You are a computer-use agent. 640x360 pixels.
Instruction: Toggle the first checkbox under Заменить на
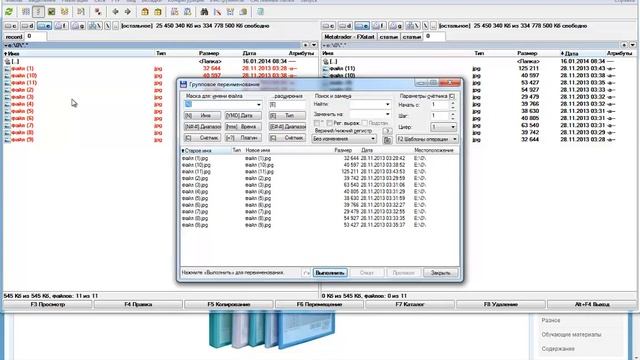click(316, 123)
